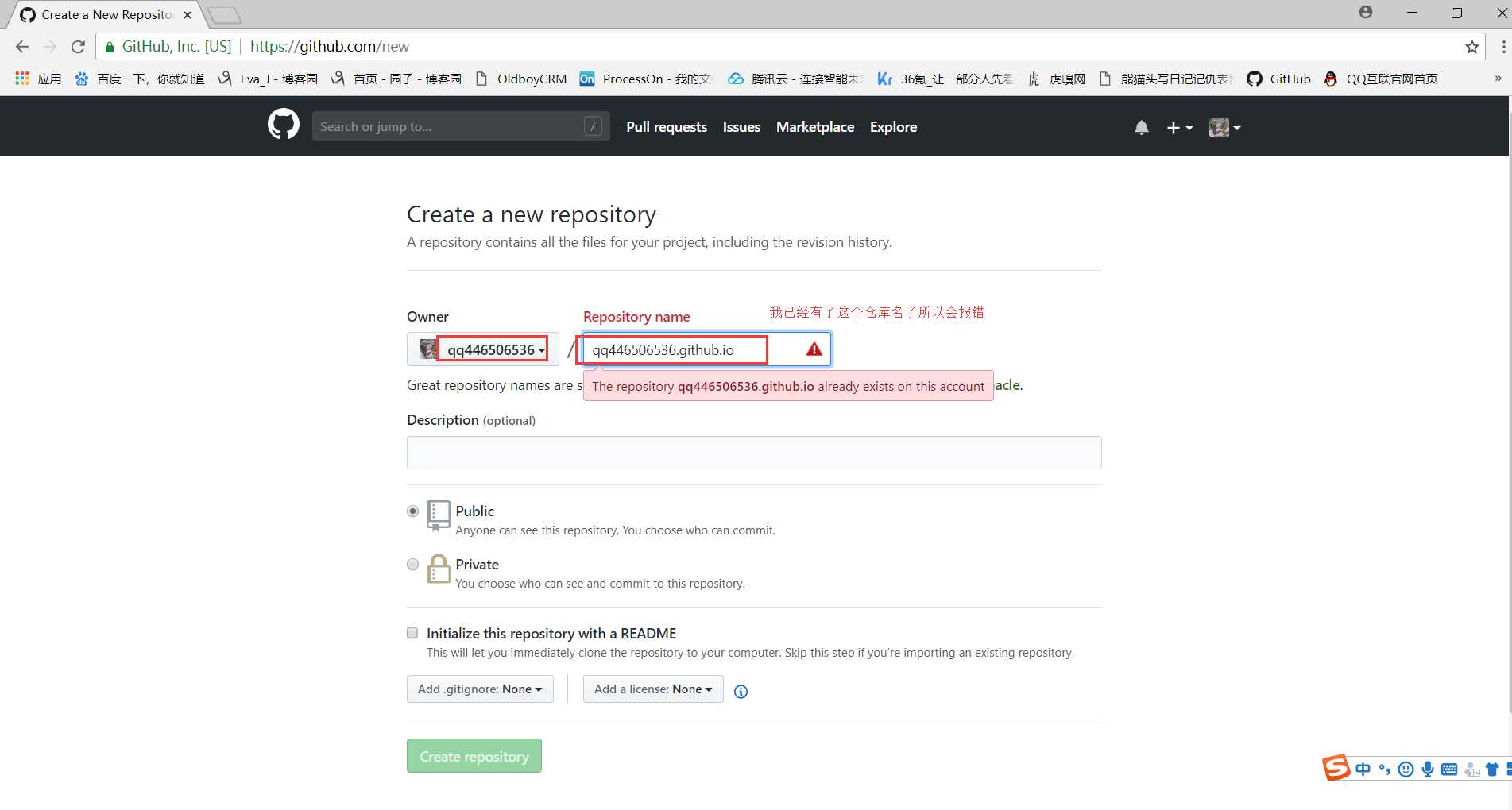Viewport: 1512px width, 810px height.
Task: Click the Sogou skin shirt icon
Action: click(1491, 769)
